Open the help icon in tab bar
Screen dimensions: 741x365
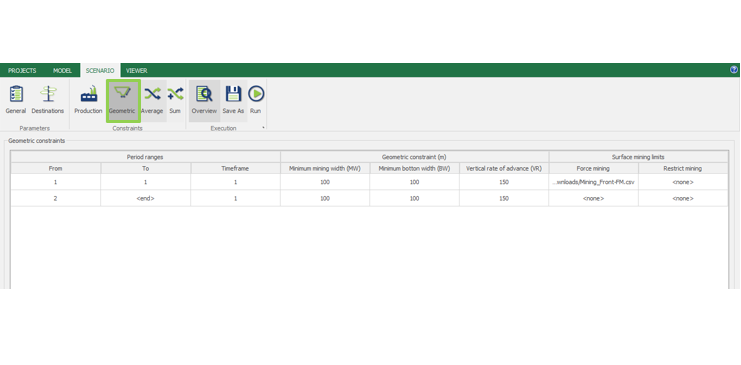pyautogui.click(x=734, y=70)
